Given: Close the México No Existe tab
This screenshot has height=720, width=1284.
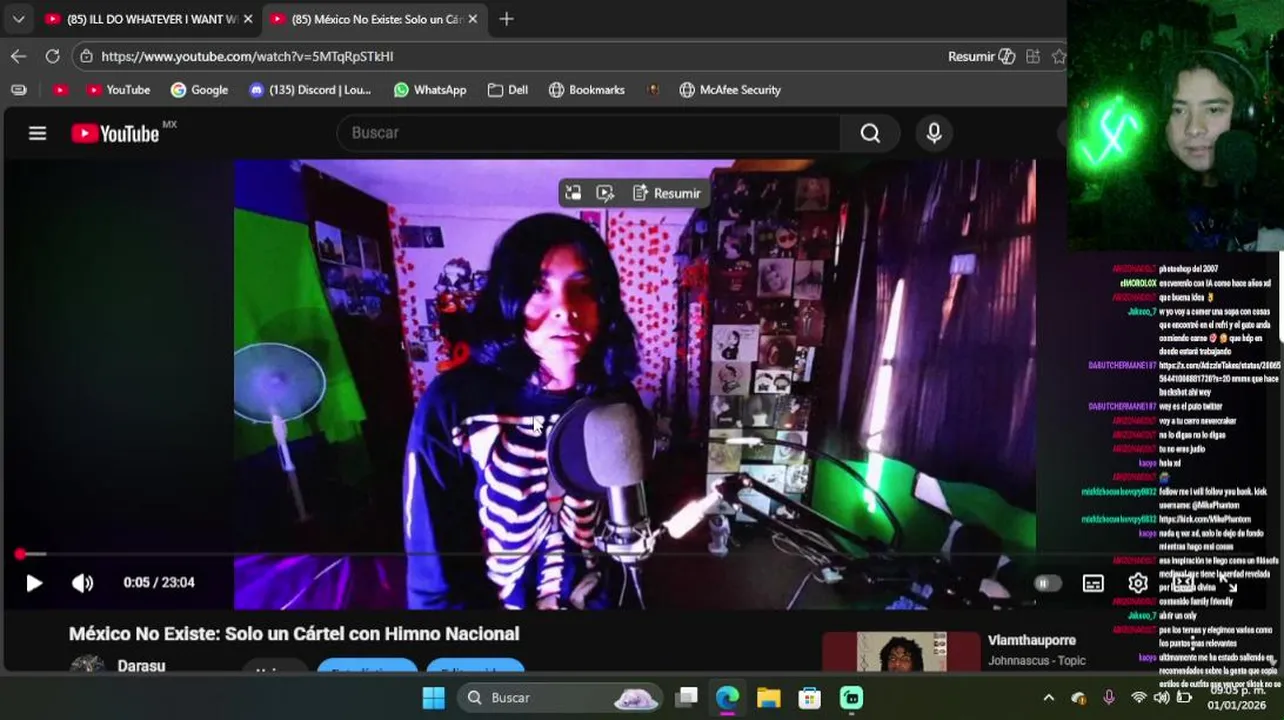Looking at the screenshot, I should [x=473, y=19].
